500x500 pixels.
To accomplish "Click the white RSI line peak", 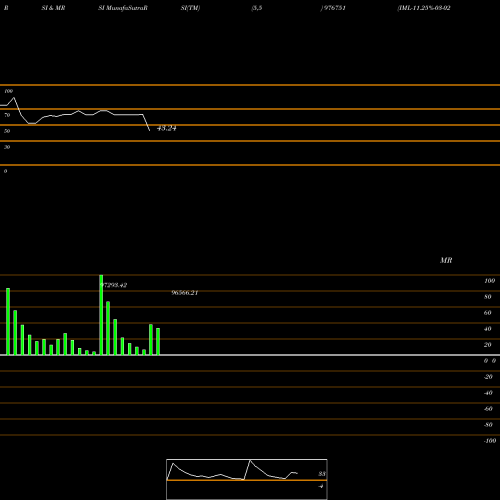I will pyautogui.click(x=14, y=98).
